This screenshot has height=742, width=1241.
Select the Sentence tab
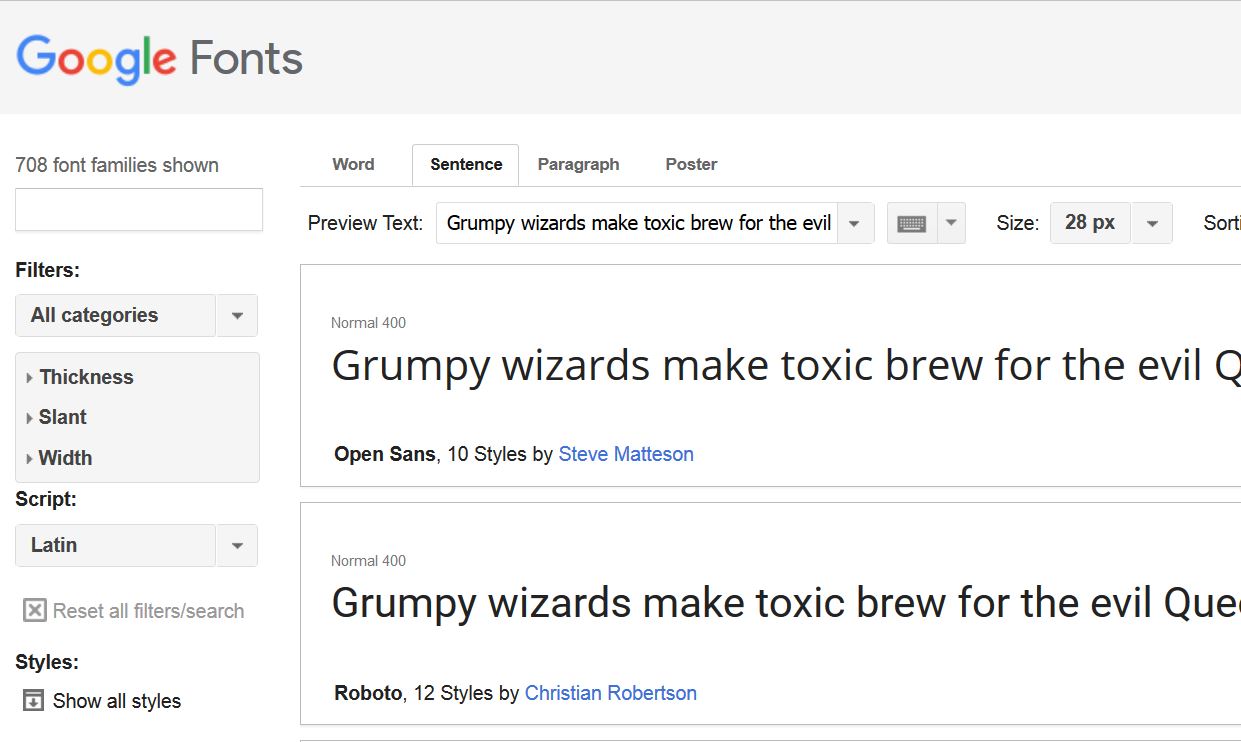[466, 165]
